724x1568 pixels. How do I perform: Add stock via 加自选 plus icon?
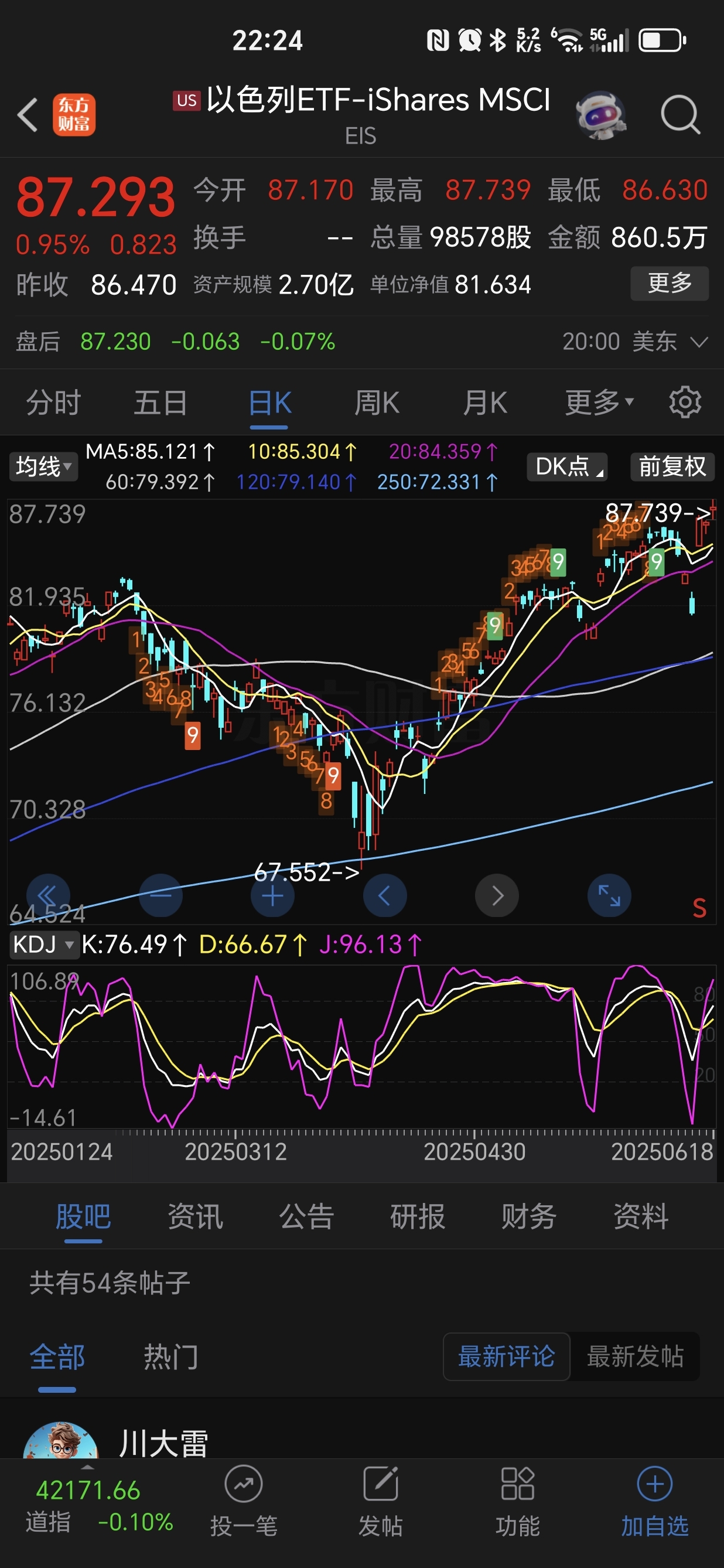pos(655,1485)
